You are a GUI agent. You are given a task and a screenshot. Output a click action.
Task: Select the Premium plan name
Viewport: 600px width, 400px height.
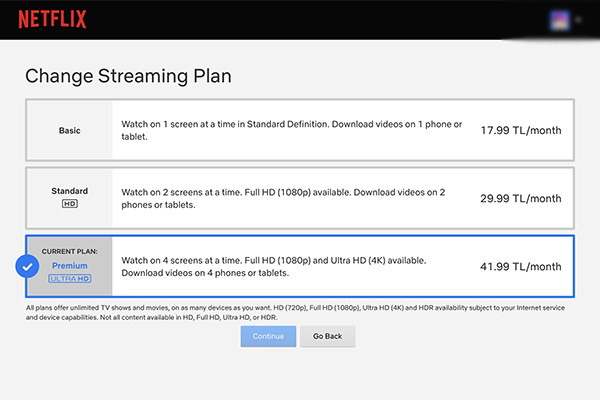pos(70,265)
